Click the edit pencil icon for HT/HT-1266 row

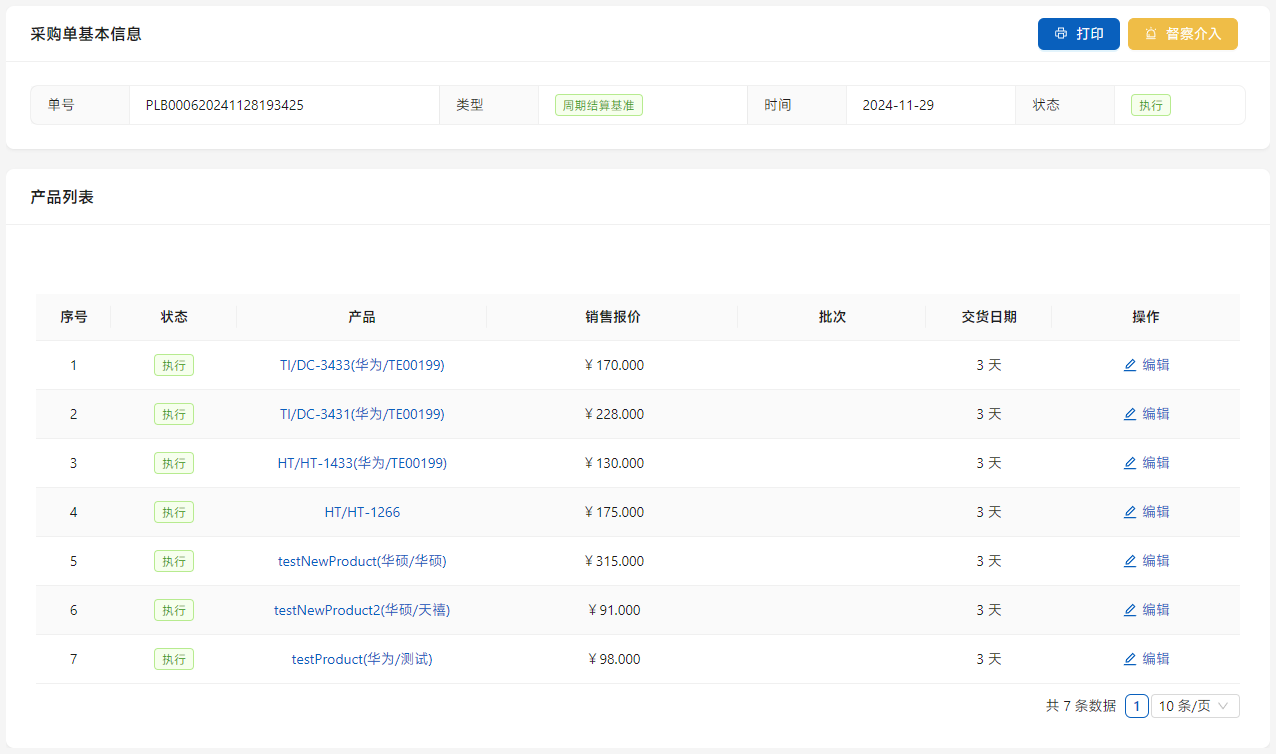click(1130, 512)
